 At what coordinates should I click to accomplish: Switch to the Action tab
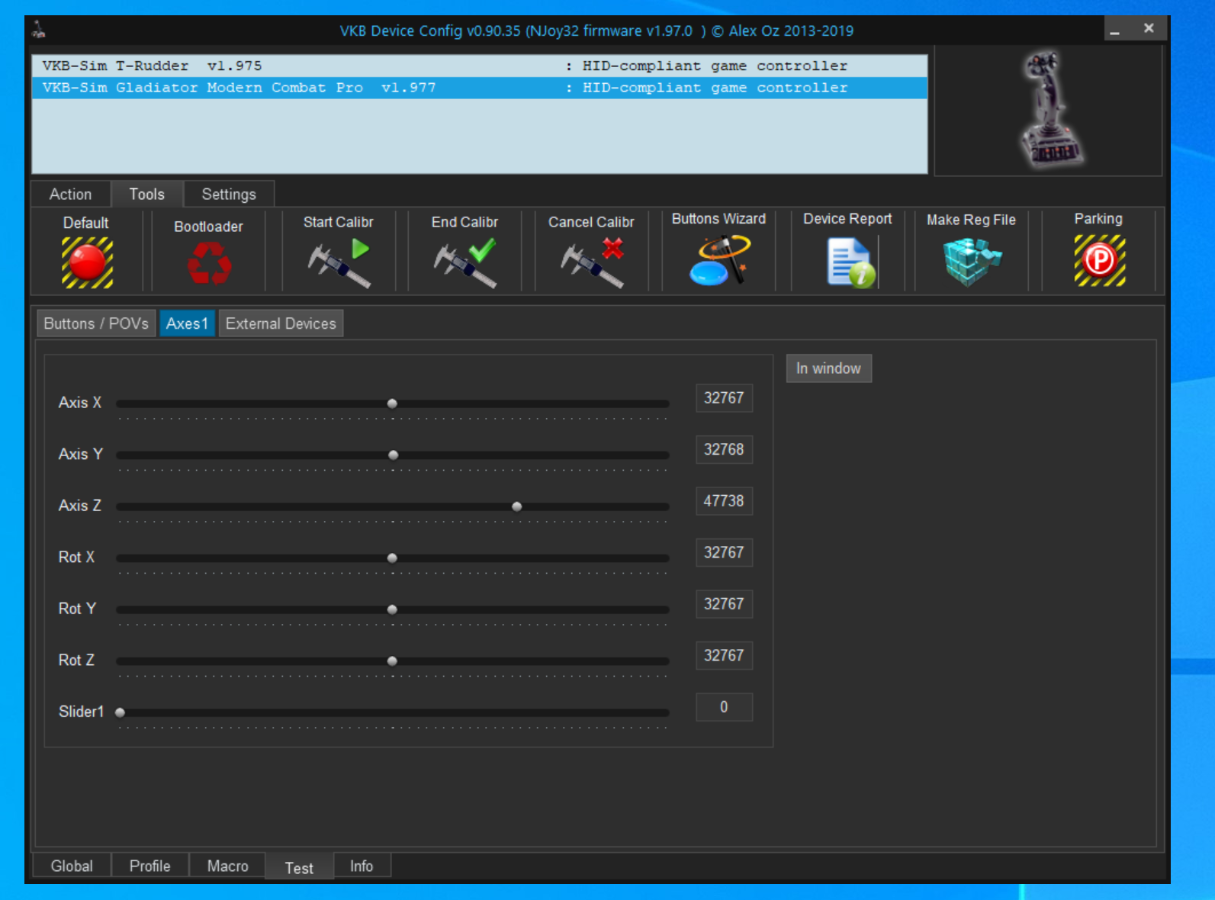pyautogui.click(x=70, y=194)
